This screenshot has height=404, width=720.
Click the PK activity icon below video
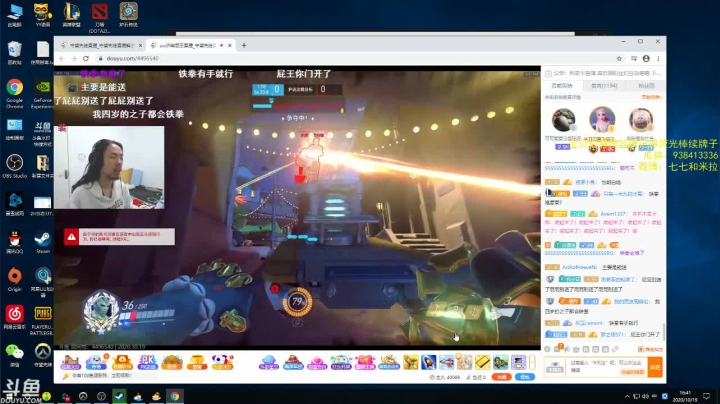pyautogui.click(x=147, y=362)
